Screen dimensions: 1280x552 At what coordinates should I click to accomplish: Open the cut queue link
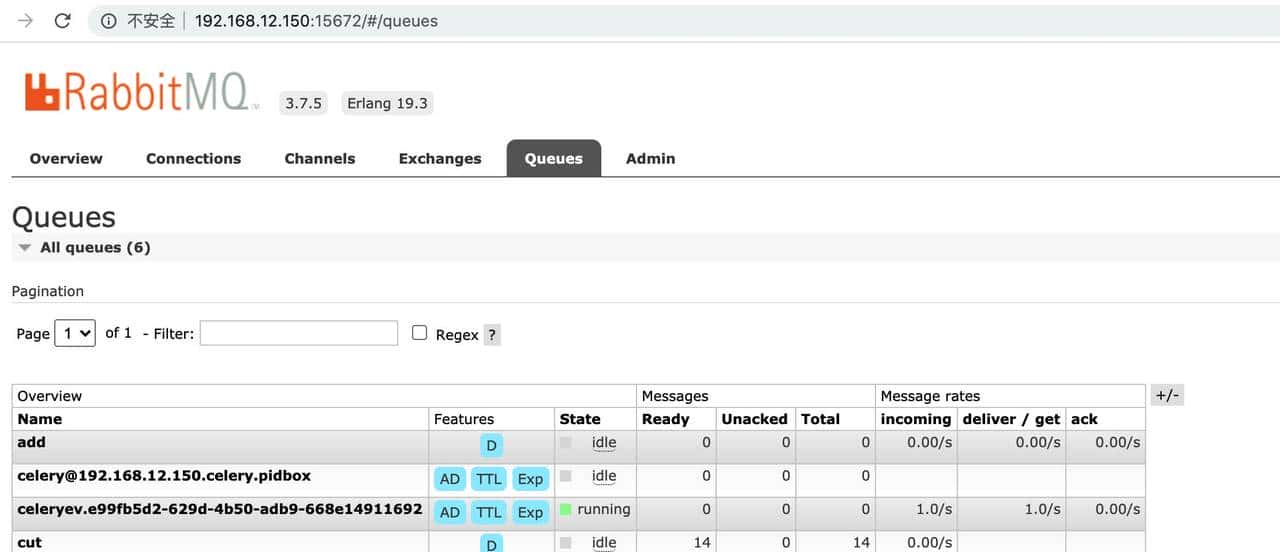[x=30, y=542]
